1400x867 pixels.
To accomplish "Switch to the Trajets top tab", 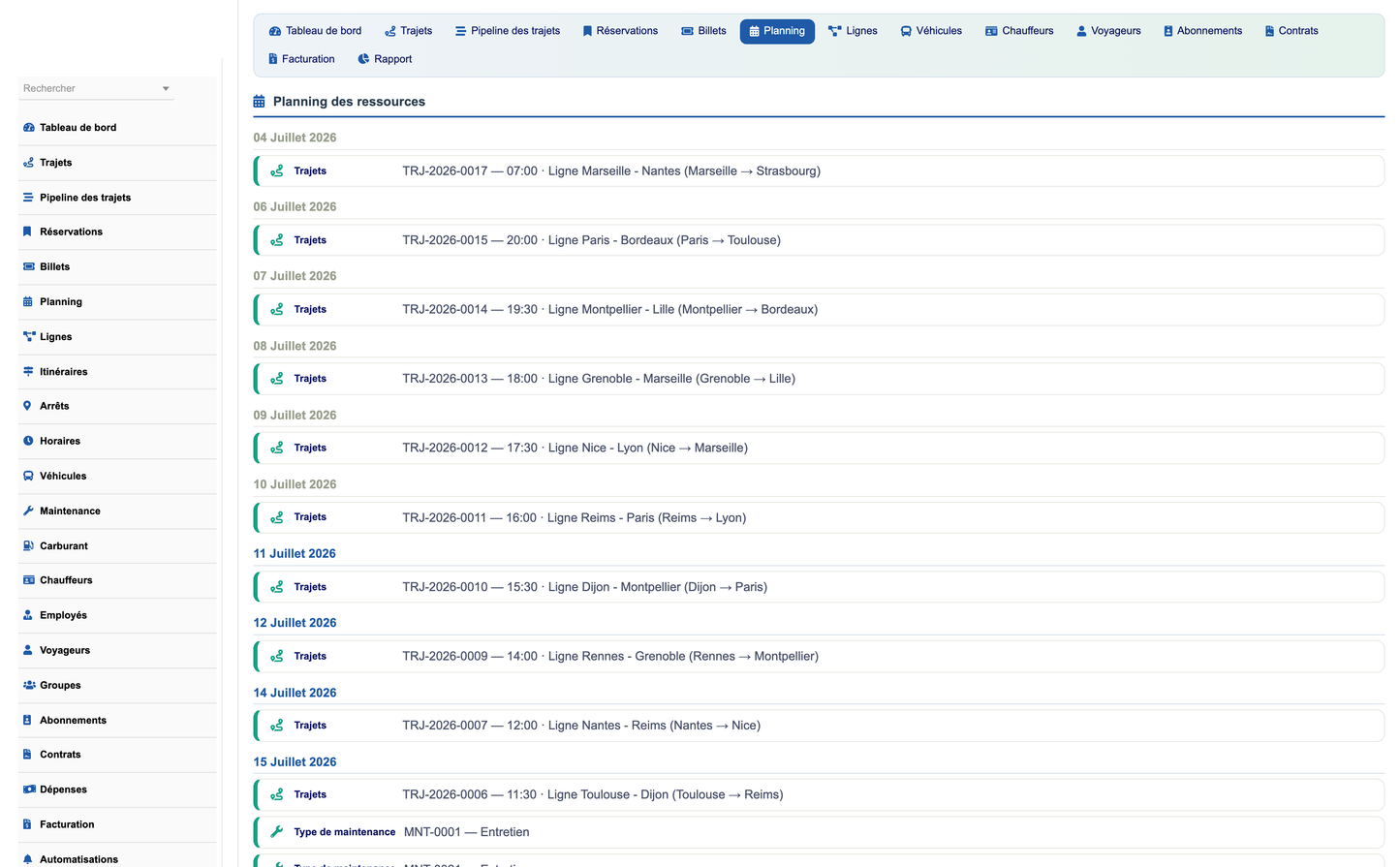I will pos(409,31).
